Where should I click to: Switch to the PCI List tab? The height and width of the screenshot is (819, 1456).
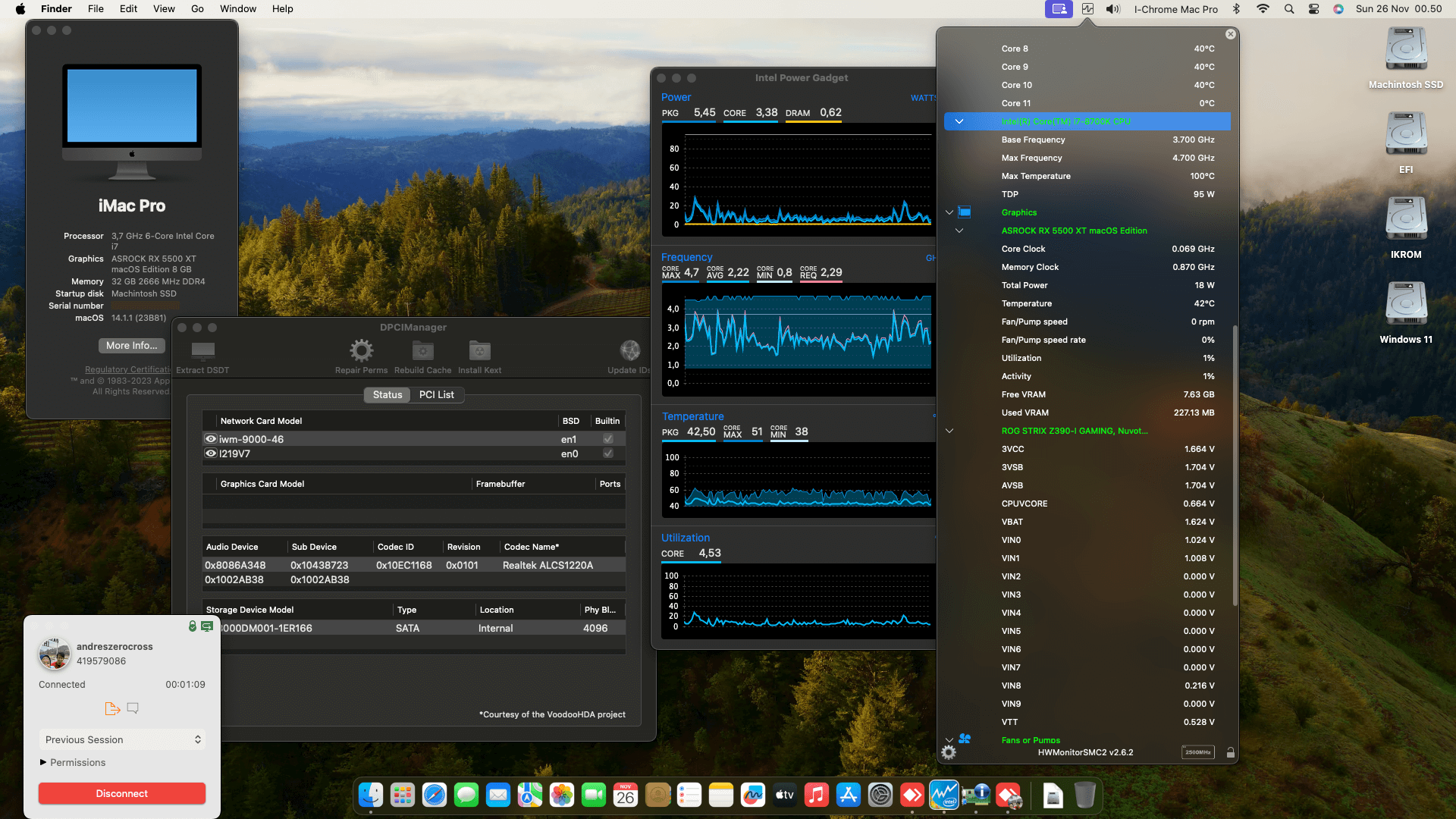437,395
